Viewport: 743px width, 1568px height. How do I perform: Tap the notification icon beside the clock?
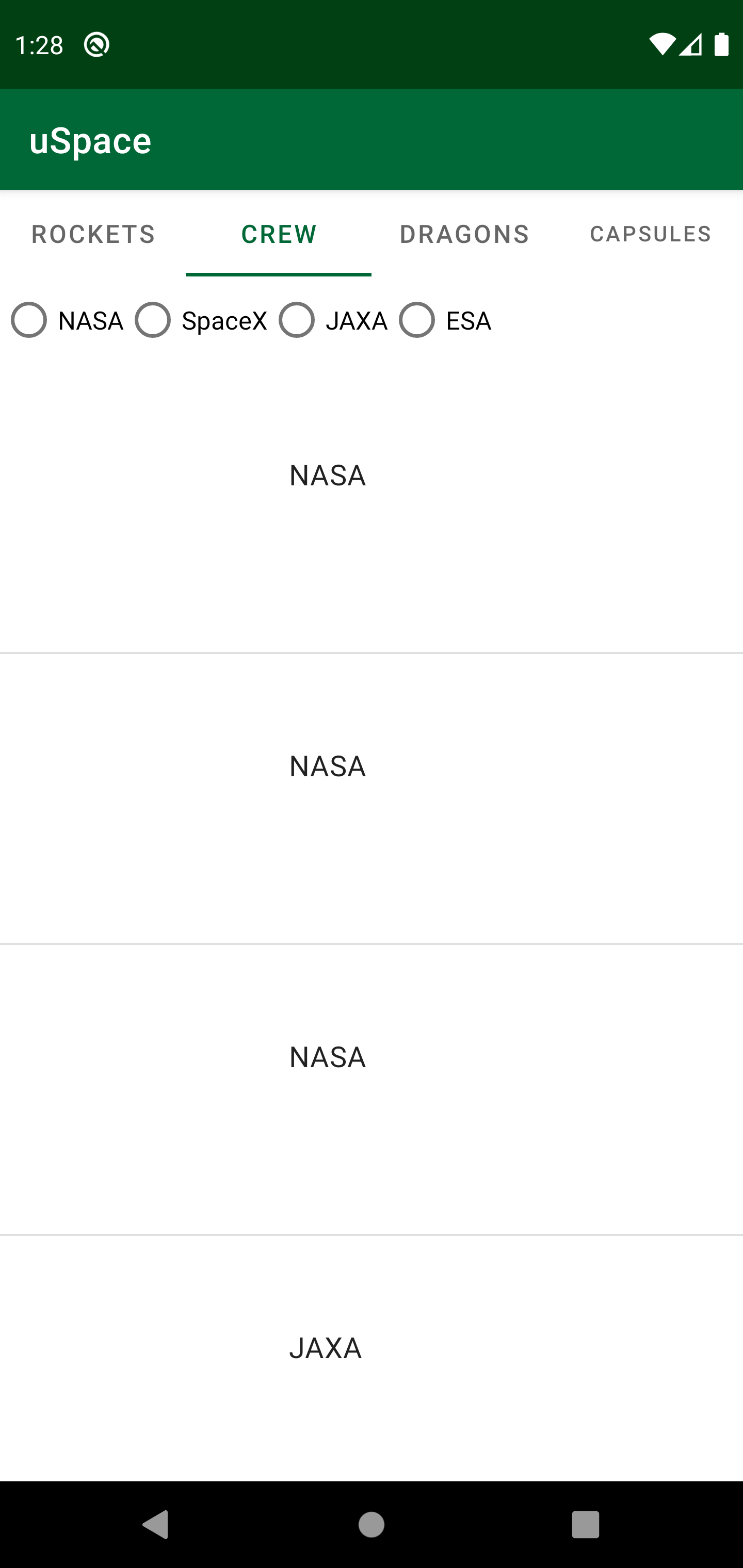coord(97,45)
